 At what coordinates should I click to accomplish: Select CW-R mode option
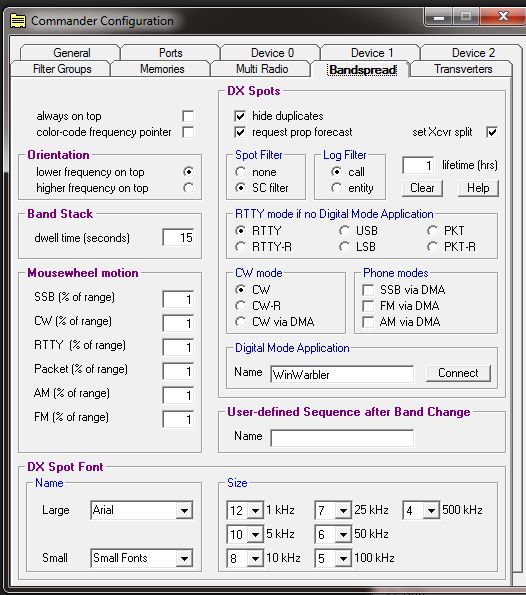click(x=240, y=306)
